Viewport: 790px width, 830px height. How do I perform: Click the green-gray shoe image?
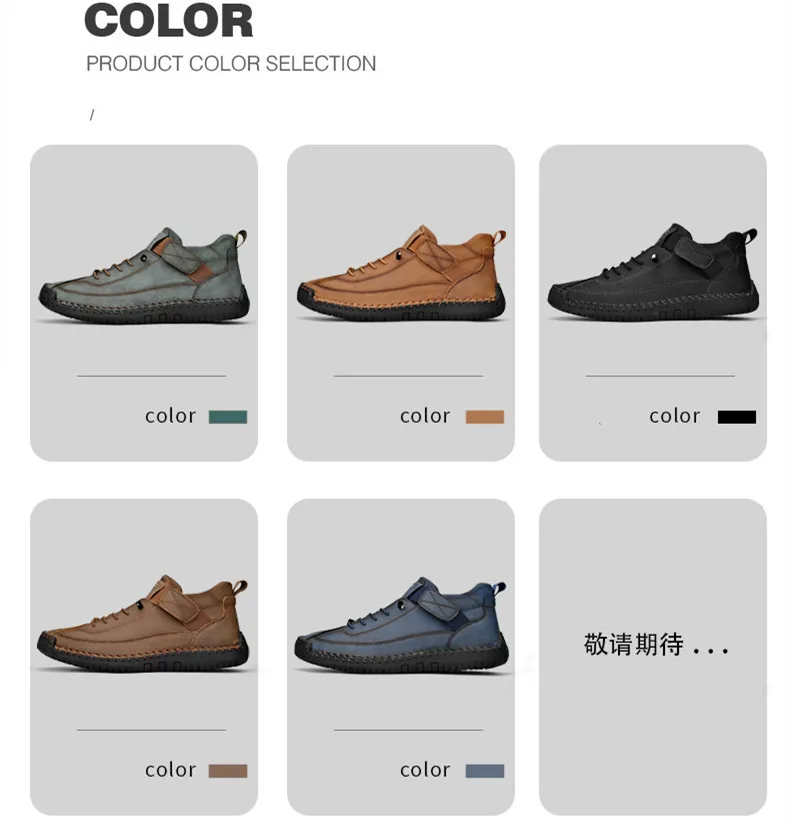pos(144,275)
